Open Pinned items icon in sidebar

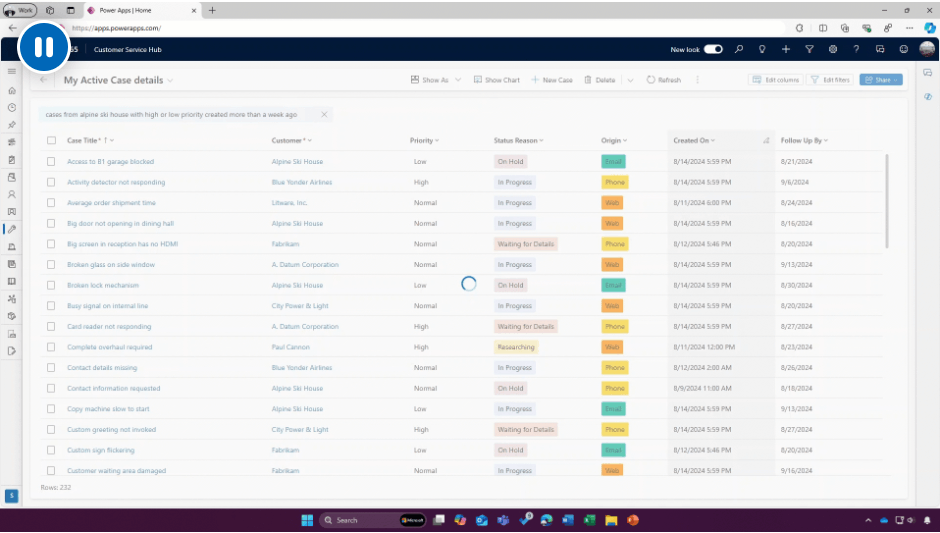[11, 125]
